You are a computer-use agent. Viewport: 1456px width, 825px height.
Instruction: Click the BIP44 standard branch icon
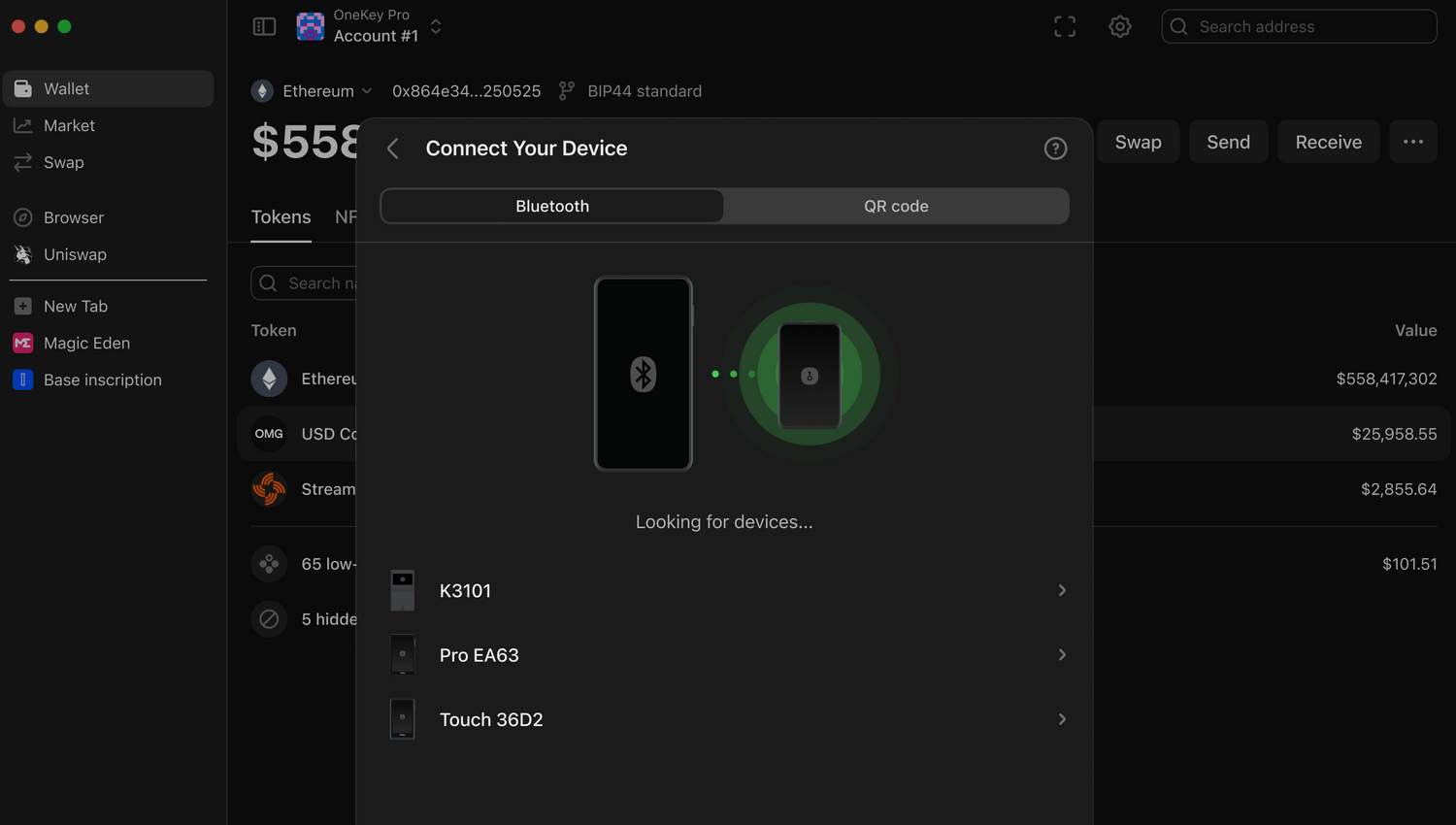click(x=567, y=90)
